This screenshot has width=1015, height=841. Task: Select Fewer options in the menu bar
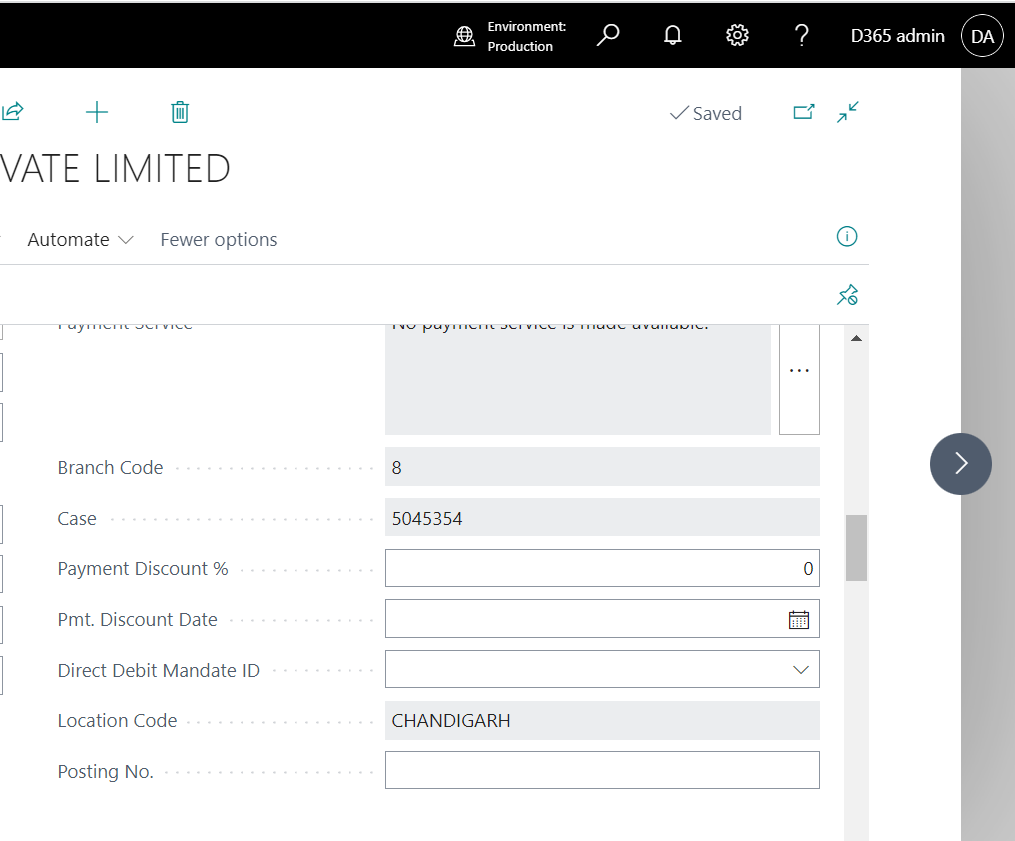pos(218,239)
